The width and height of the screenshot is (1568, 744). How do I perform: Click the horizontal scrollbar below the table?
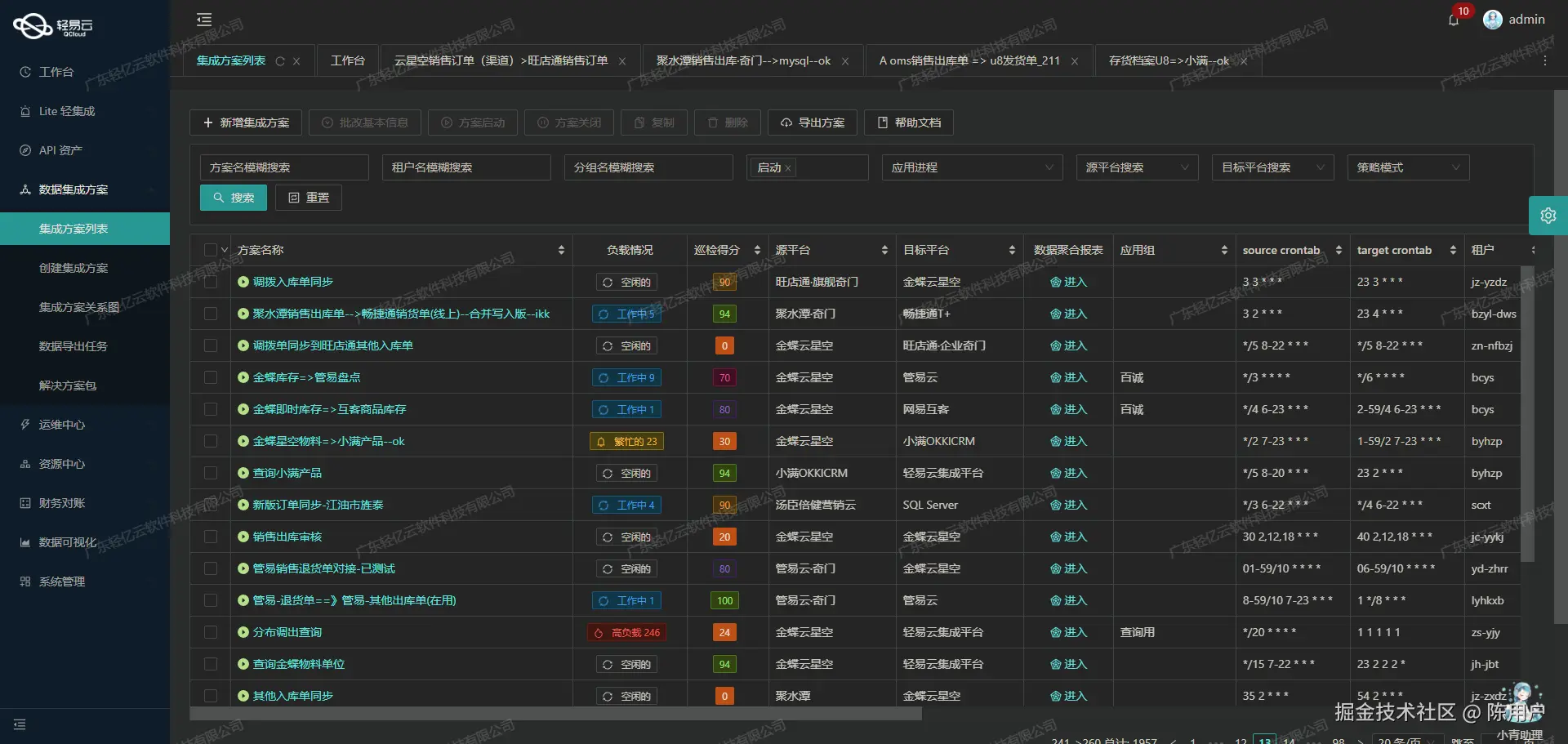[x=555, y=714]
